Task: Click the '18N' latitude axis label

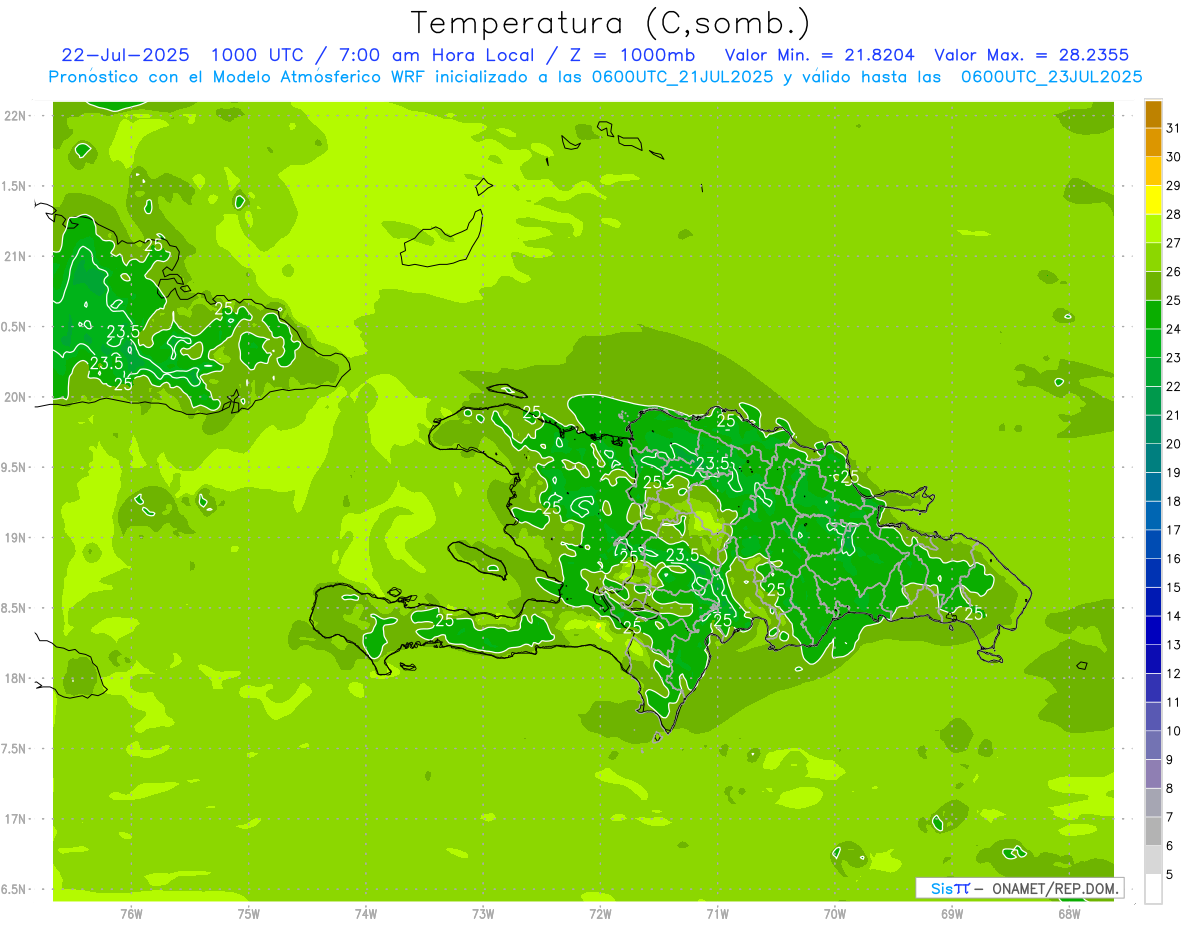Action: [x=15, y=678]
